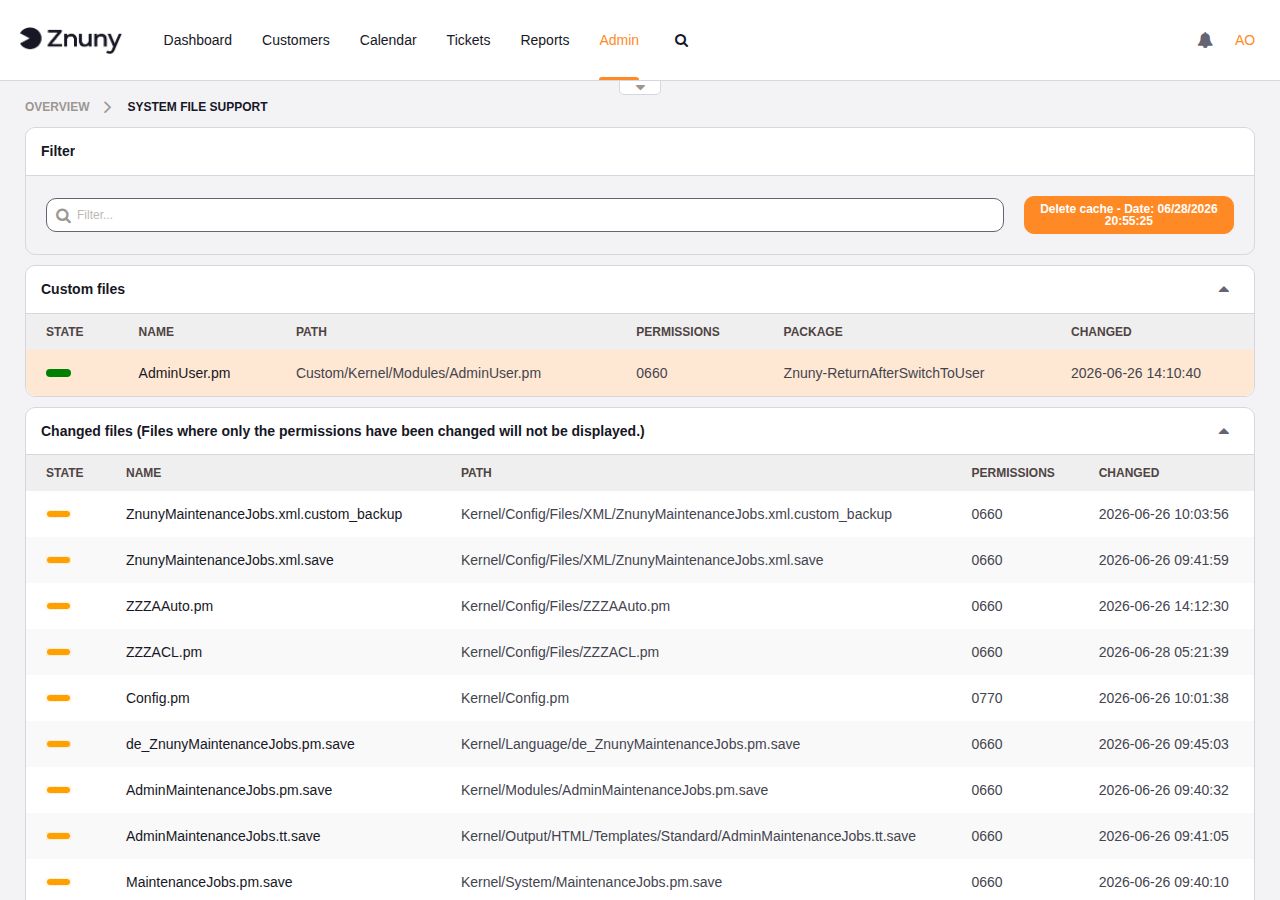
Task: Open the Admin menu
Action: click(x=619, y=40)
